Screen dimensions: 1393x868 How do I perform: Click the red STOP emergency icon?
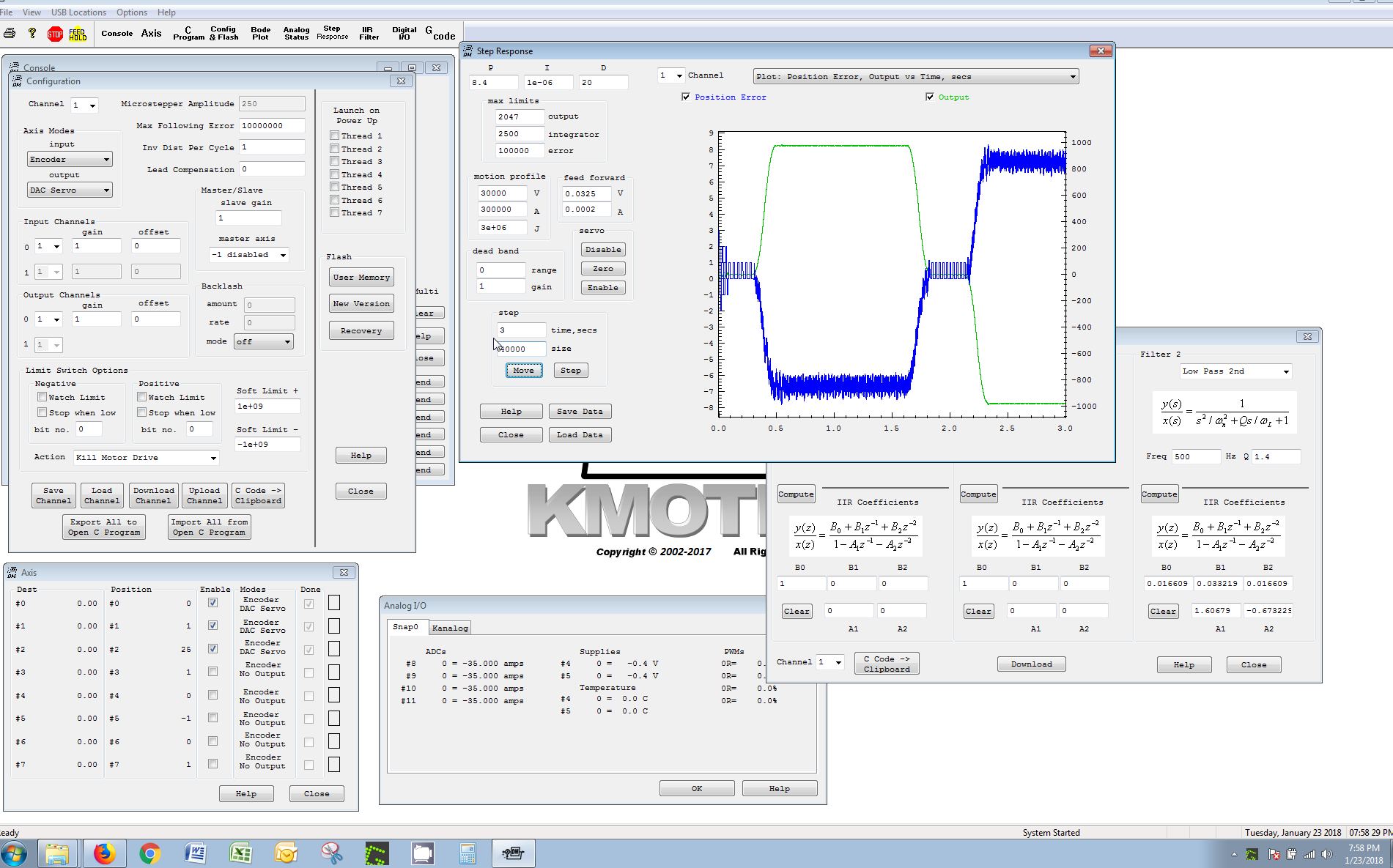click(x=55, y=34)
